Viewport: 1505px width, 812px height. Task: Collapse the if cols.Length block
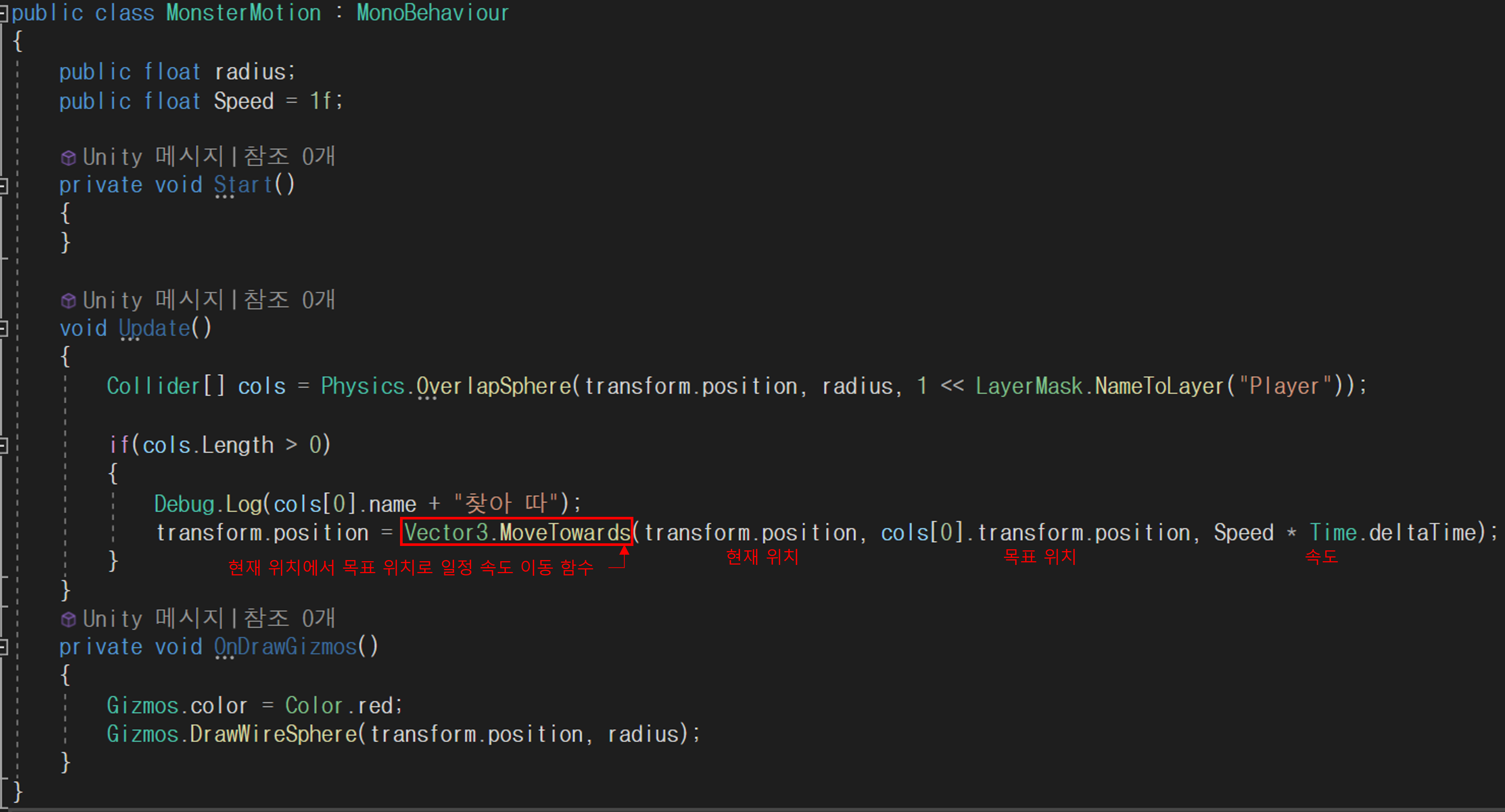coord(3,446)
